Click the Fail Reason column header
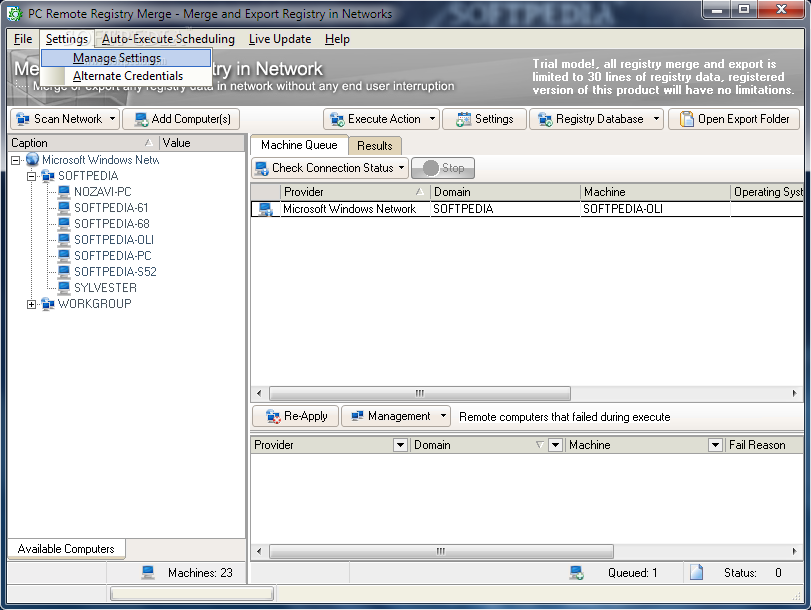 click(764, 445)
